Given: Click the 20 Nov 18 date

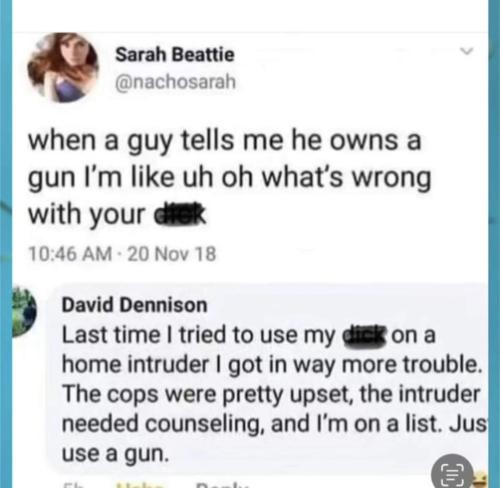Looking at the screenshot, I should 172,254.
